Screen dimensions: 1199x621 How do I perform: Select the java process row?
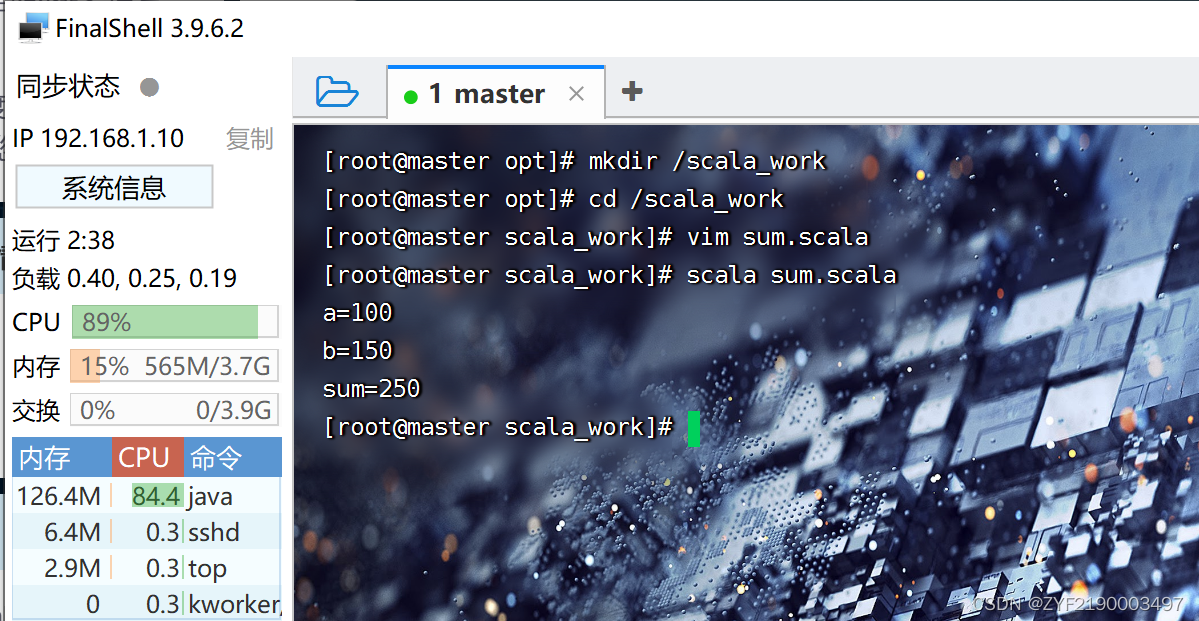[x=147, y=496]
